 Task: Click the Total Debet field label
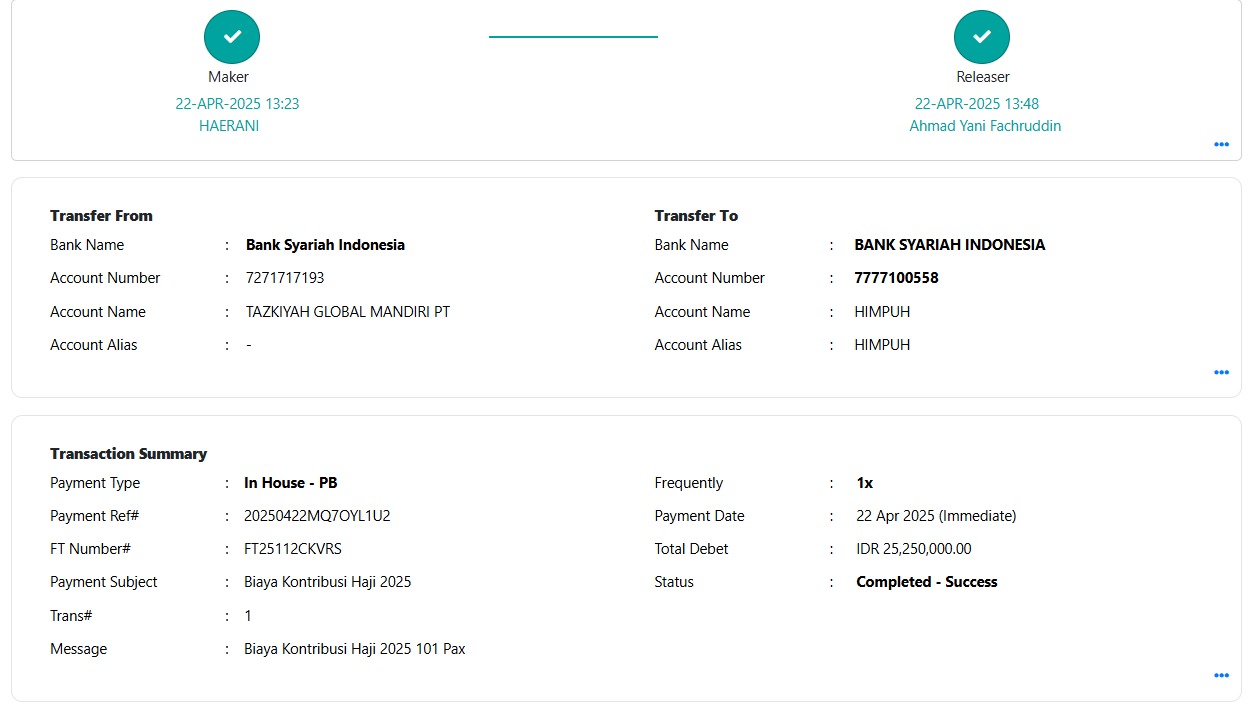coord(691,549)
